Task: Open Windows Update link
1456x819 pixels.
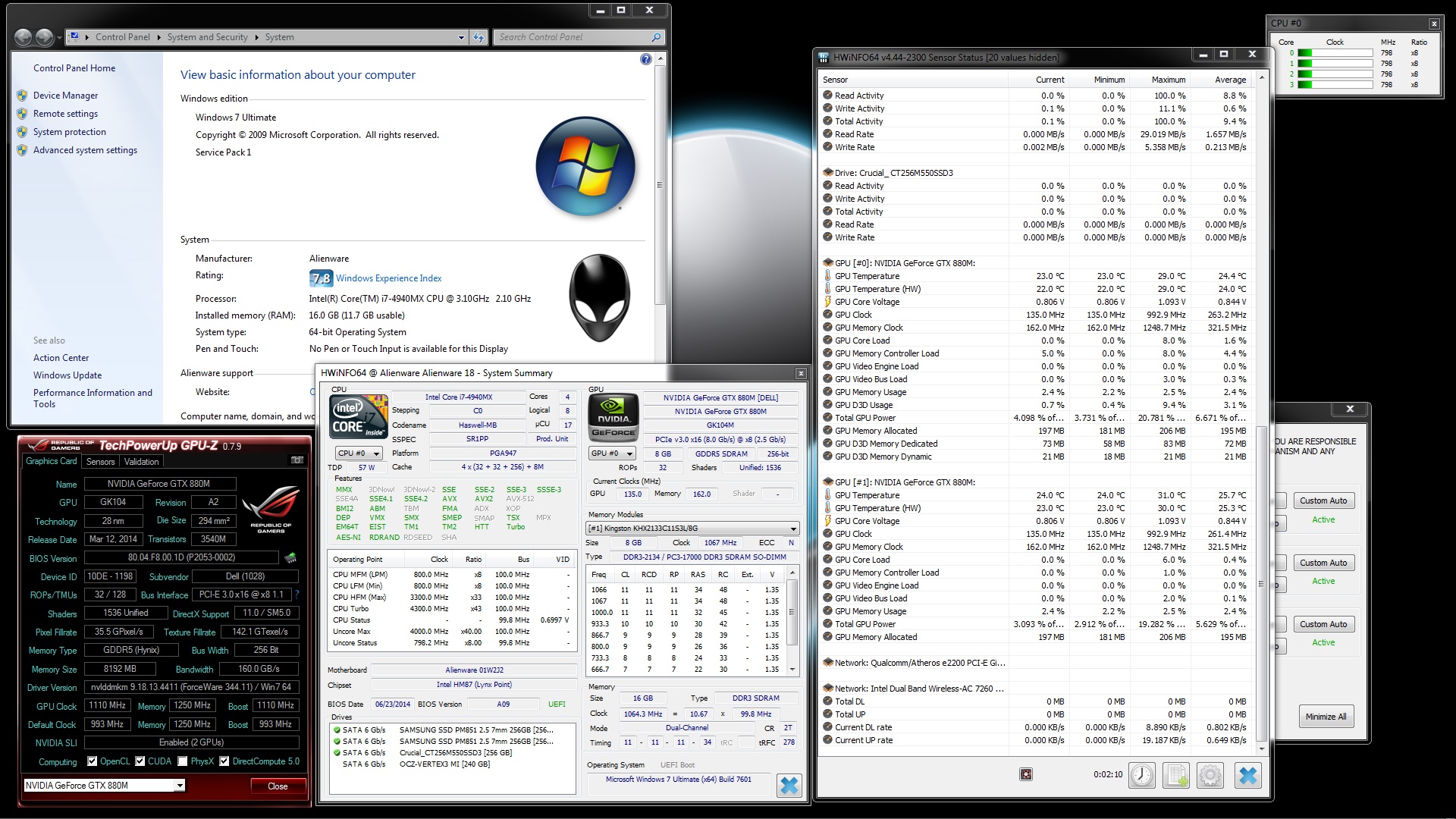Action: [67, 375]
